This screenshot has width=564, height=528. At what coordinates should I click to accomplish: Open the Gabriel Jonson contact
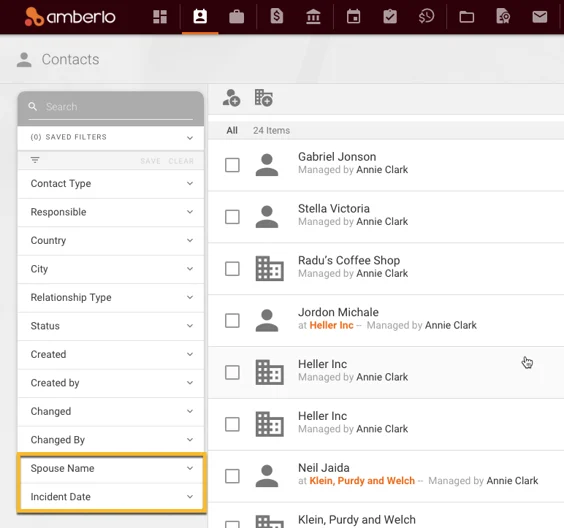(337, 157)
